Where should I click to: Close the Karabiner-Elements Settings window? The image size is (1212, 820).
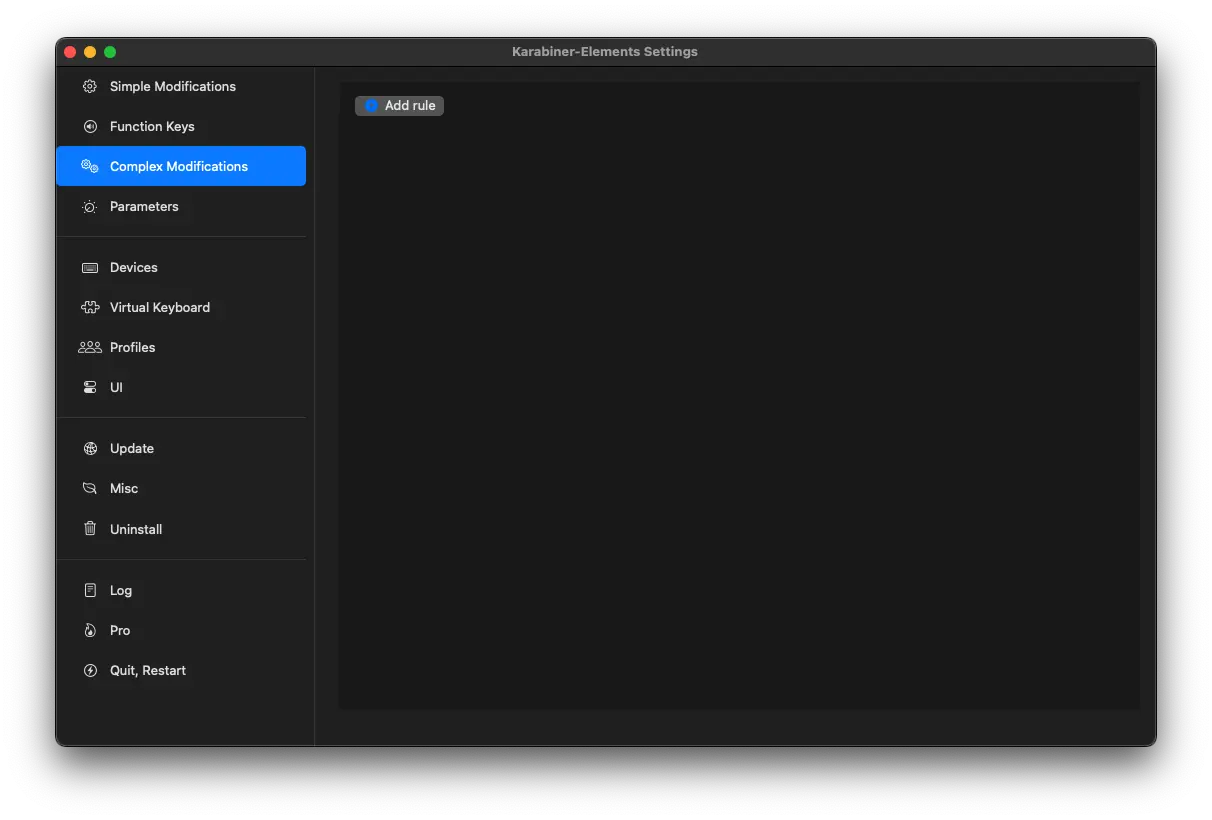(70, 52)
